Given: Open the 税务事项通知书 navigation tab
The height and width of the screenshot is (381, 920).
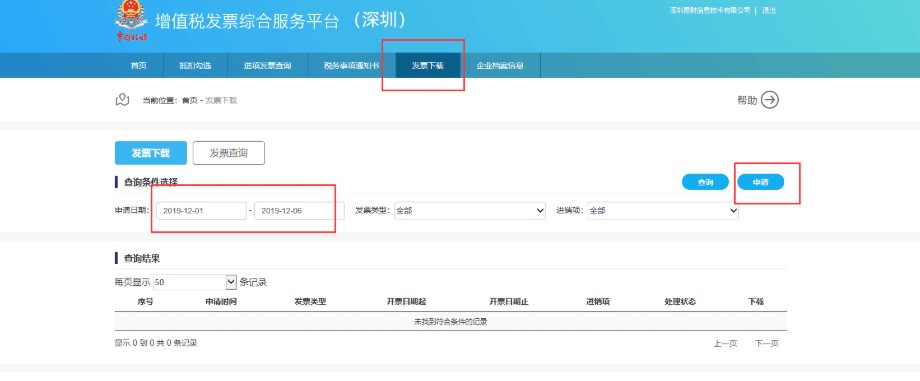Looking at the screenshot, I should click(x=351, y=66).
